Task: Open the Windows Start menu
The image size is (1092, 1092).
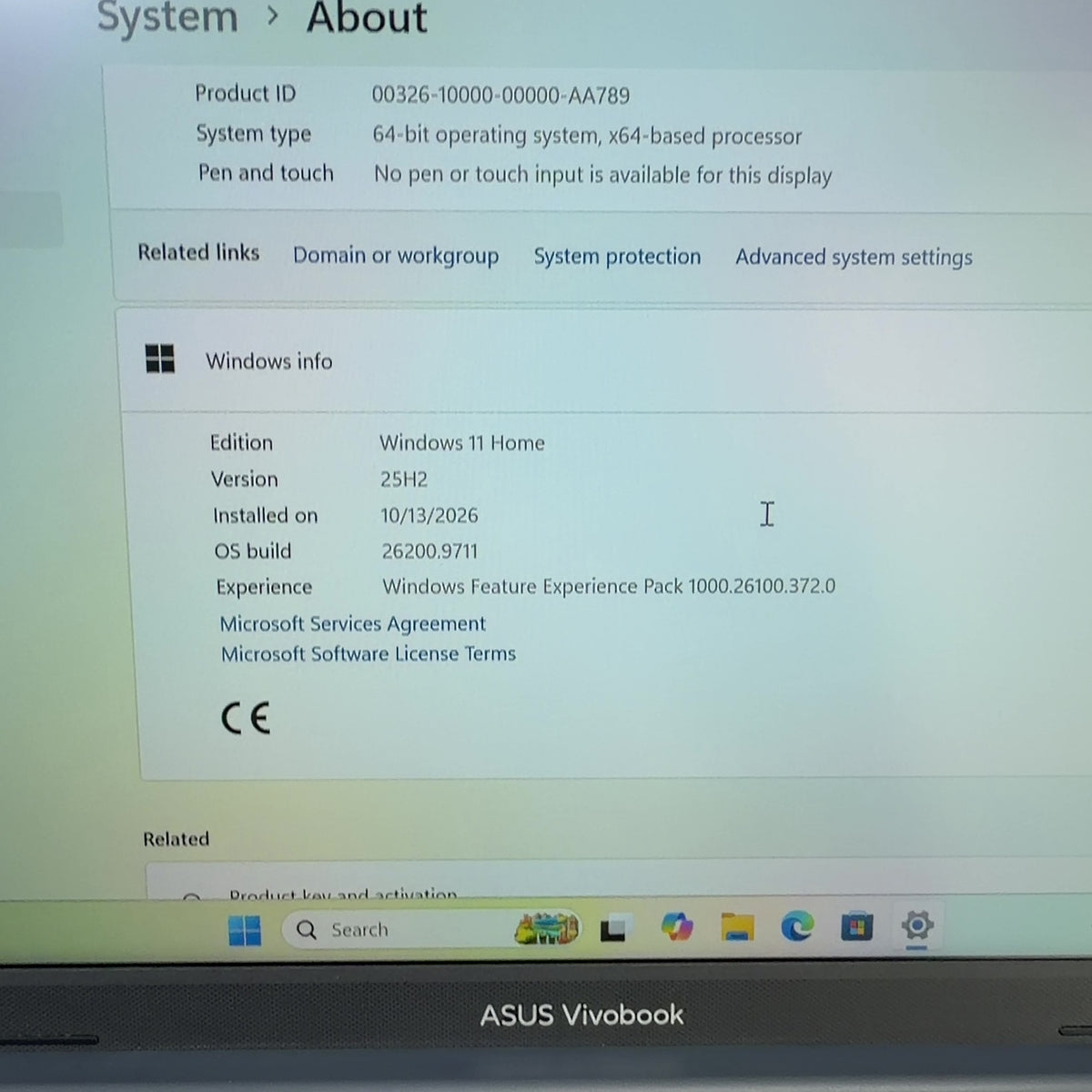Action: (244, 930)
